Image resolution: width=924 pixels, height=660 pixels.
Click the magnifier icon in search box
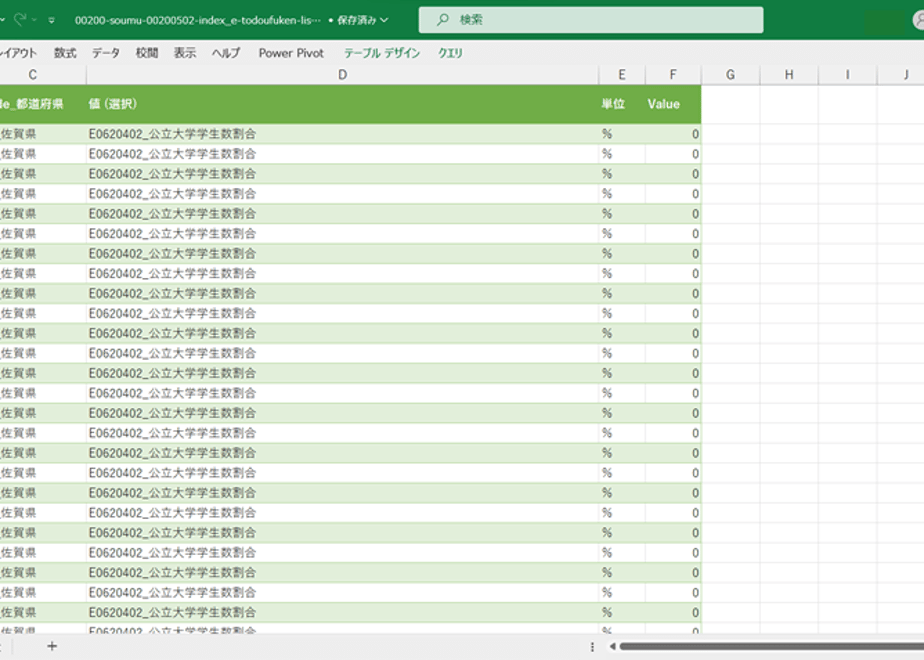click(x=443, y=19)
